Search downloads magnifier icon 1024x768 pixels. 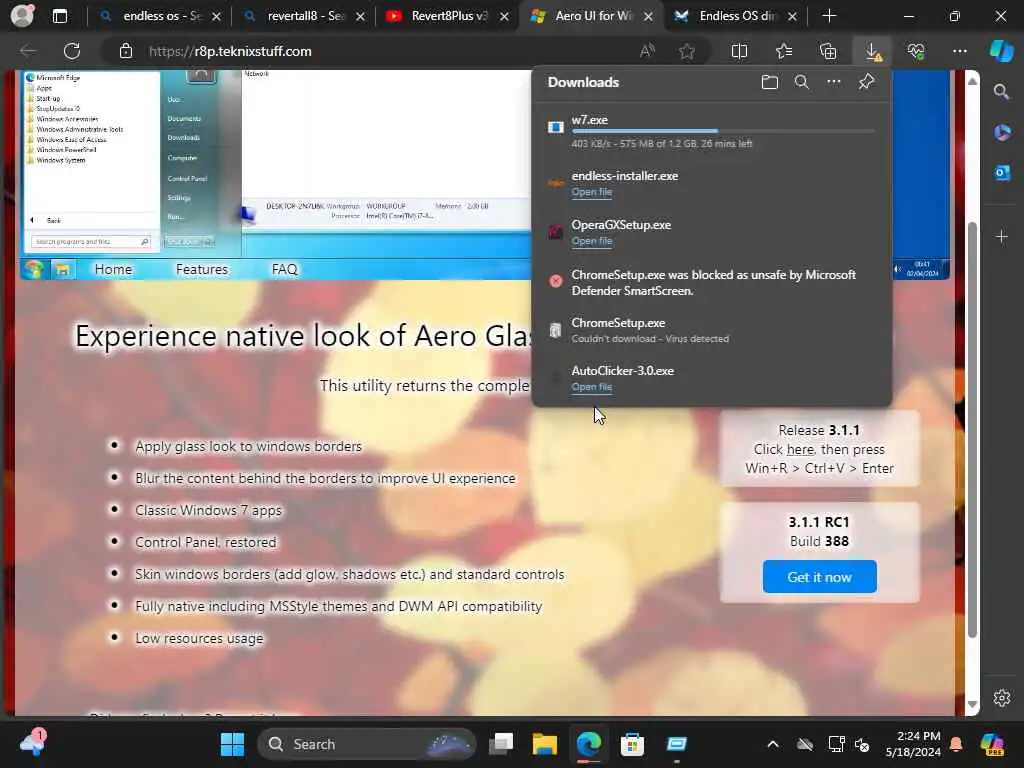click(802, 82)
